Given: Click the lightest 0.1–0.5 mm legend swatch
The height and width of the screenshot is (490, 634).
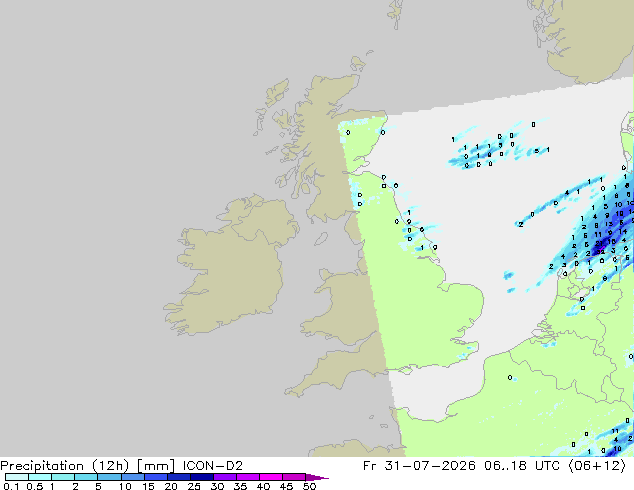Looking at the screenshot, I should click(17, 477).
